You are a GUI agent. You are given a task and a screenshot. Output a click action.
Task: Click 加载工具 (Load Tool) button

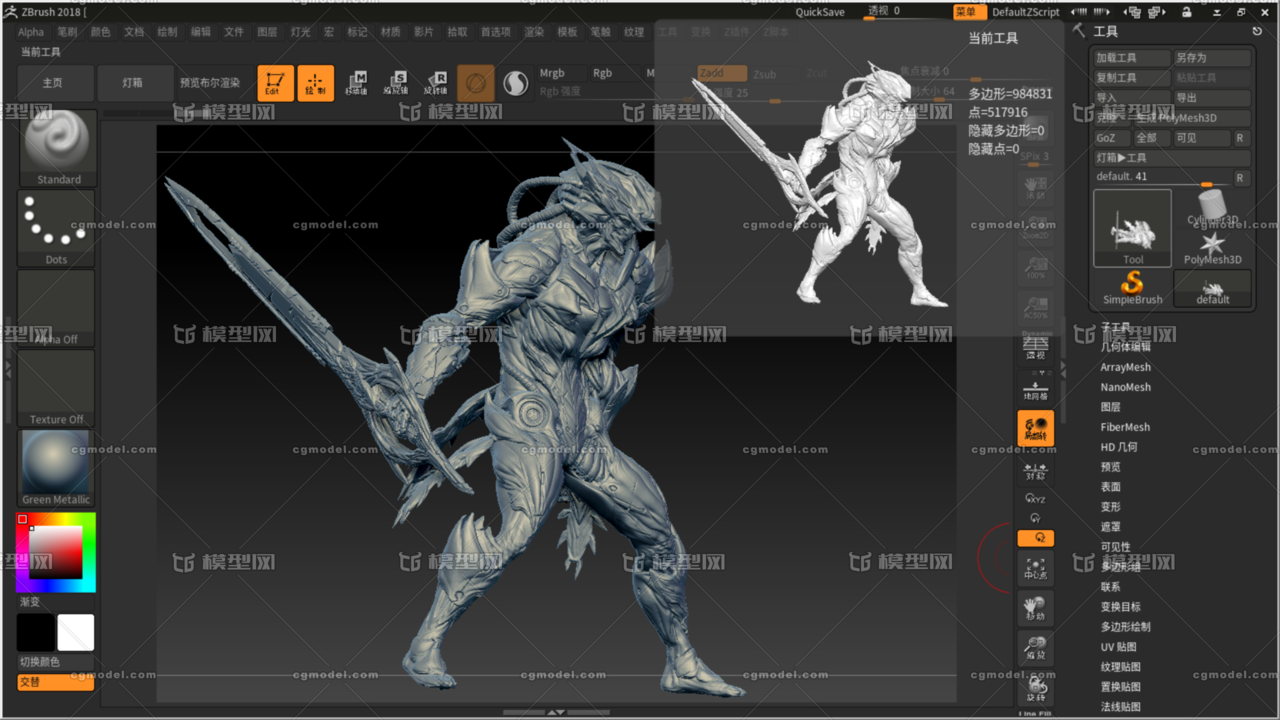coord(1131,58)
